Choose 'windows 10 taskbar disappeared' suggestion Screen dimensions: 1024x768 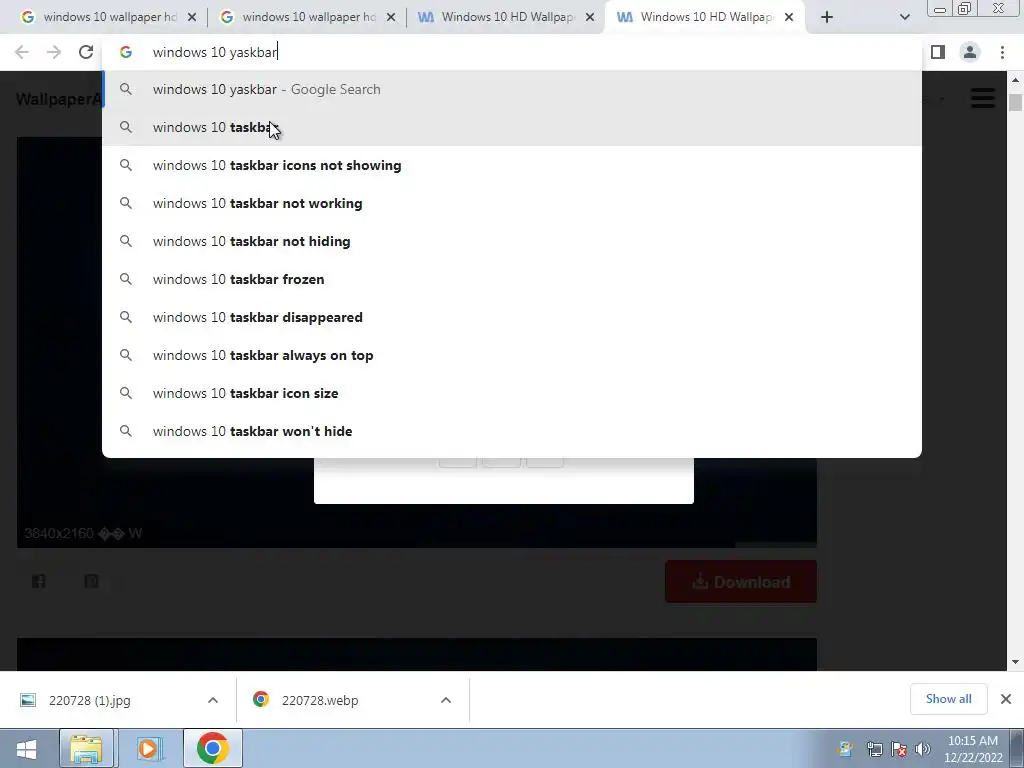click(512, 317)
